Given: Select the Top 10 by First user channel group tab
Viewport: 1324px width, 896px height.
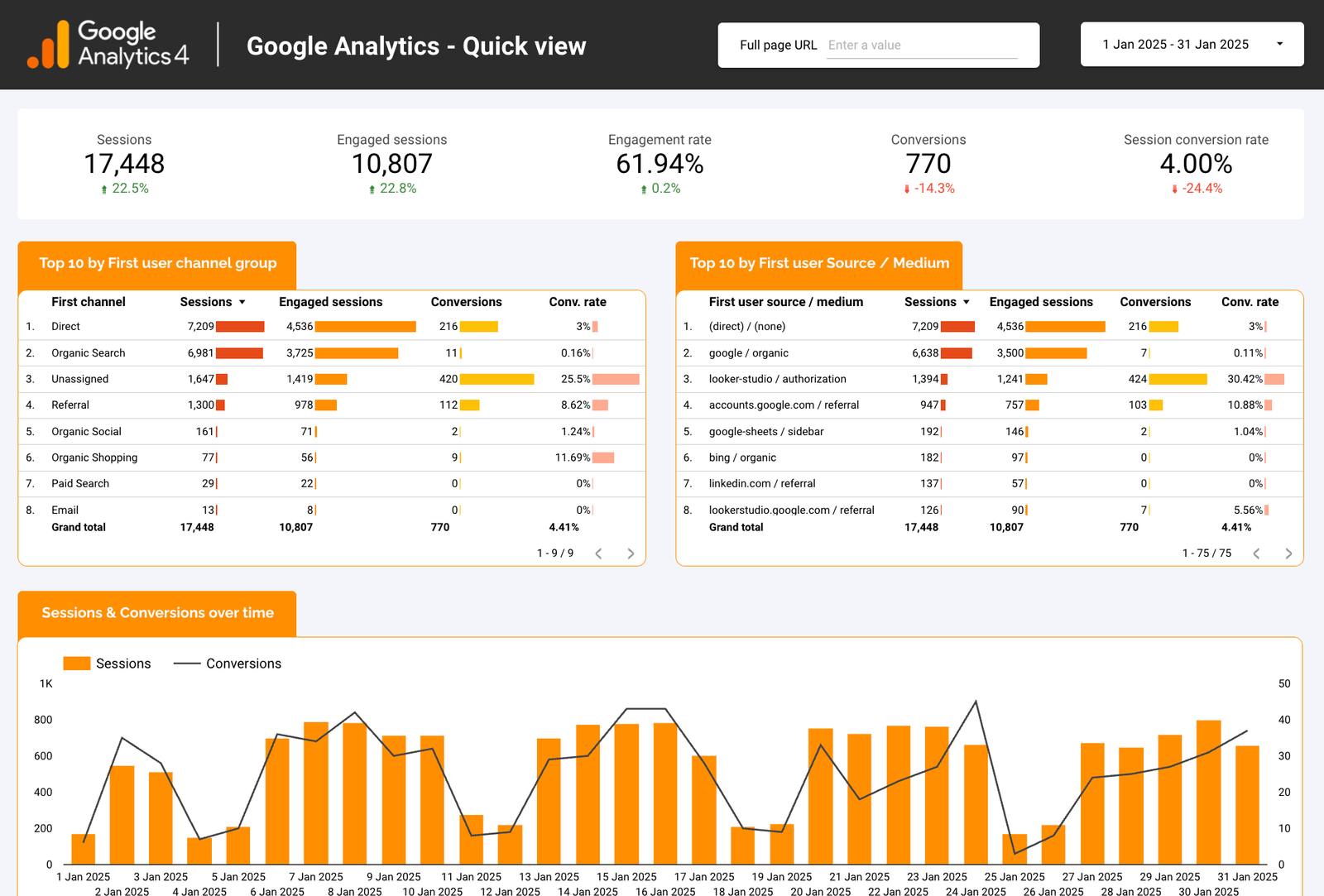Looking at the screenshot, I should tap(157, 264).
